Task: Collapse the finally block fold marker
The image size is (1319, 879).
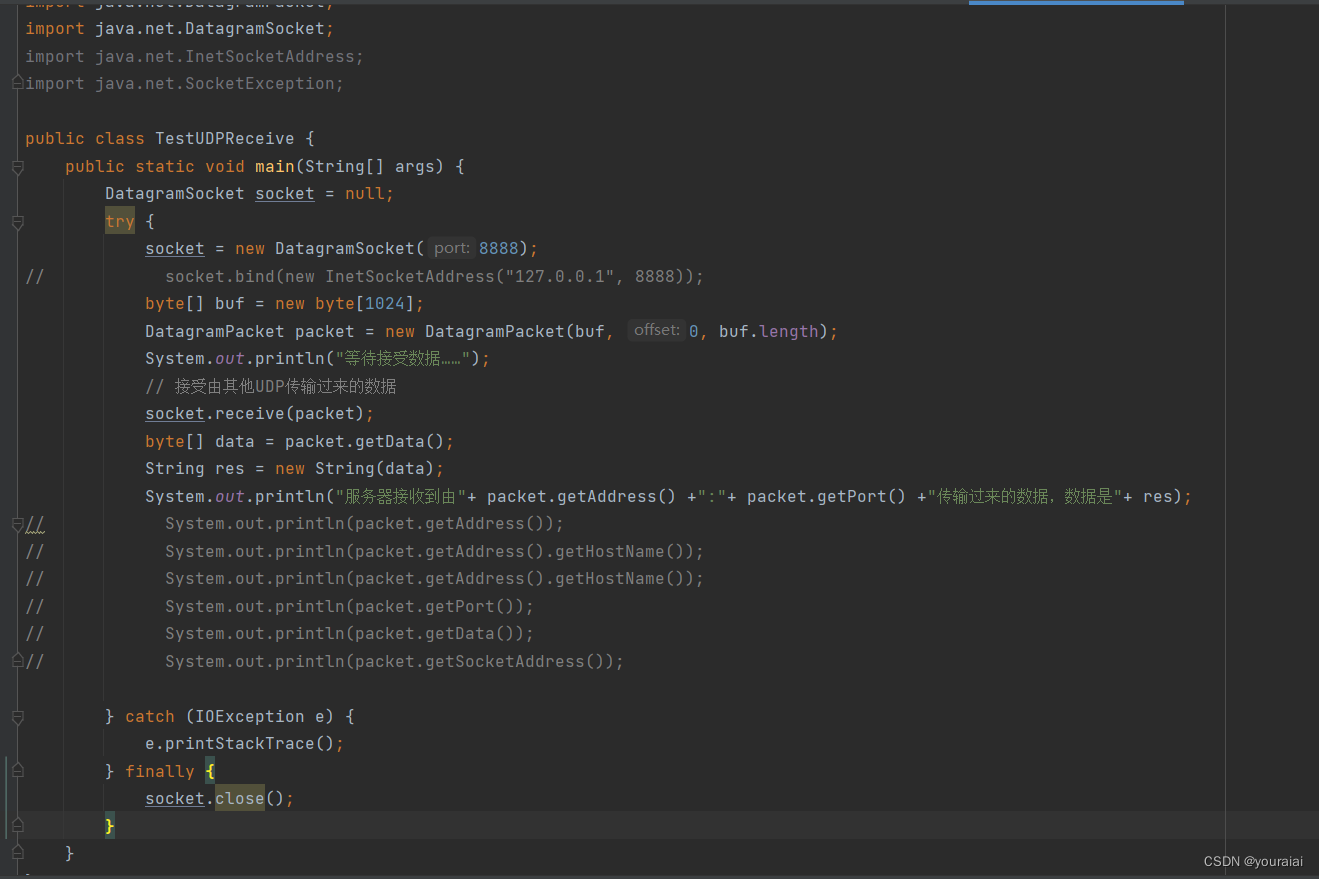Action: (x=17, y=772)
